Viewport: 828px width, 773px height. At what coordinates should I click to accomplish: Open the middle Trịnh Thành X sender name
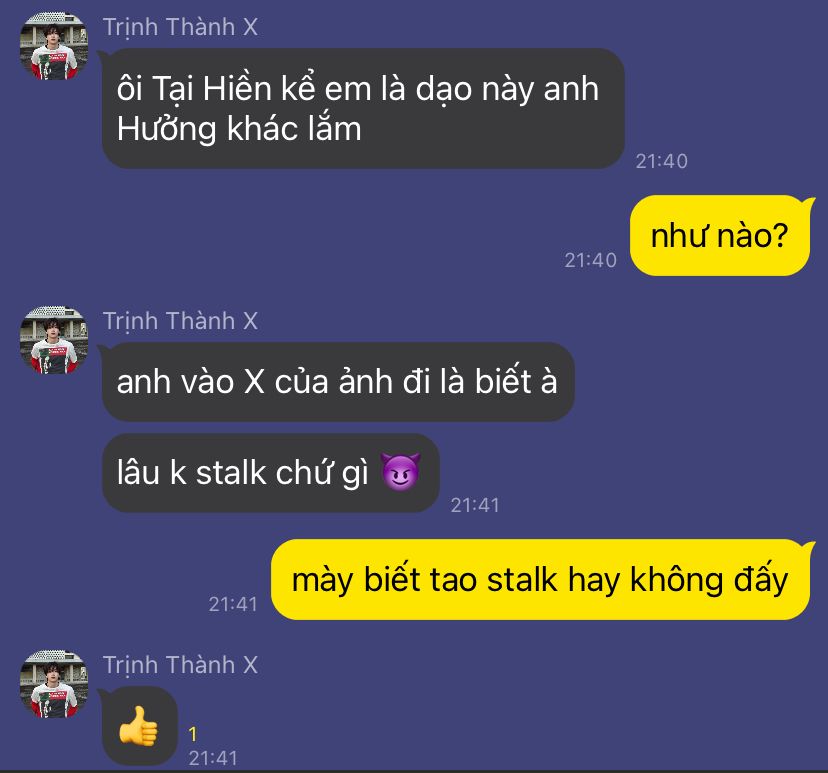click(x=181, y=321)
